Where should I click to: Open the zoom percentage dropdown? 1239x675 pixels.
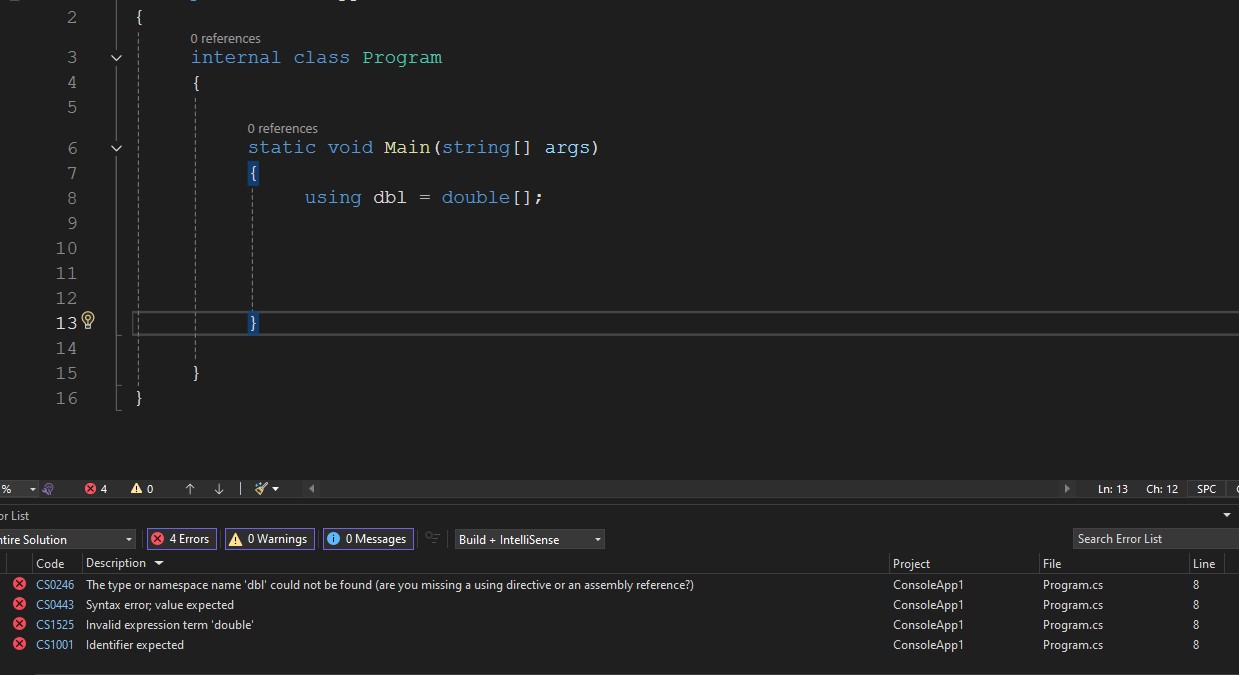coord(32,489)
